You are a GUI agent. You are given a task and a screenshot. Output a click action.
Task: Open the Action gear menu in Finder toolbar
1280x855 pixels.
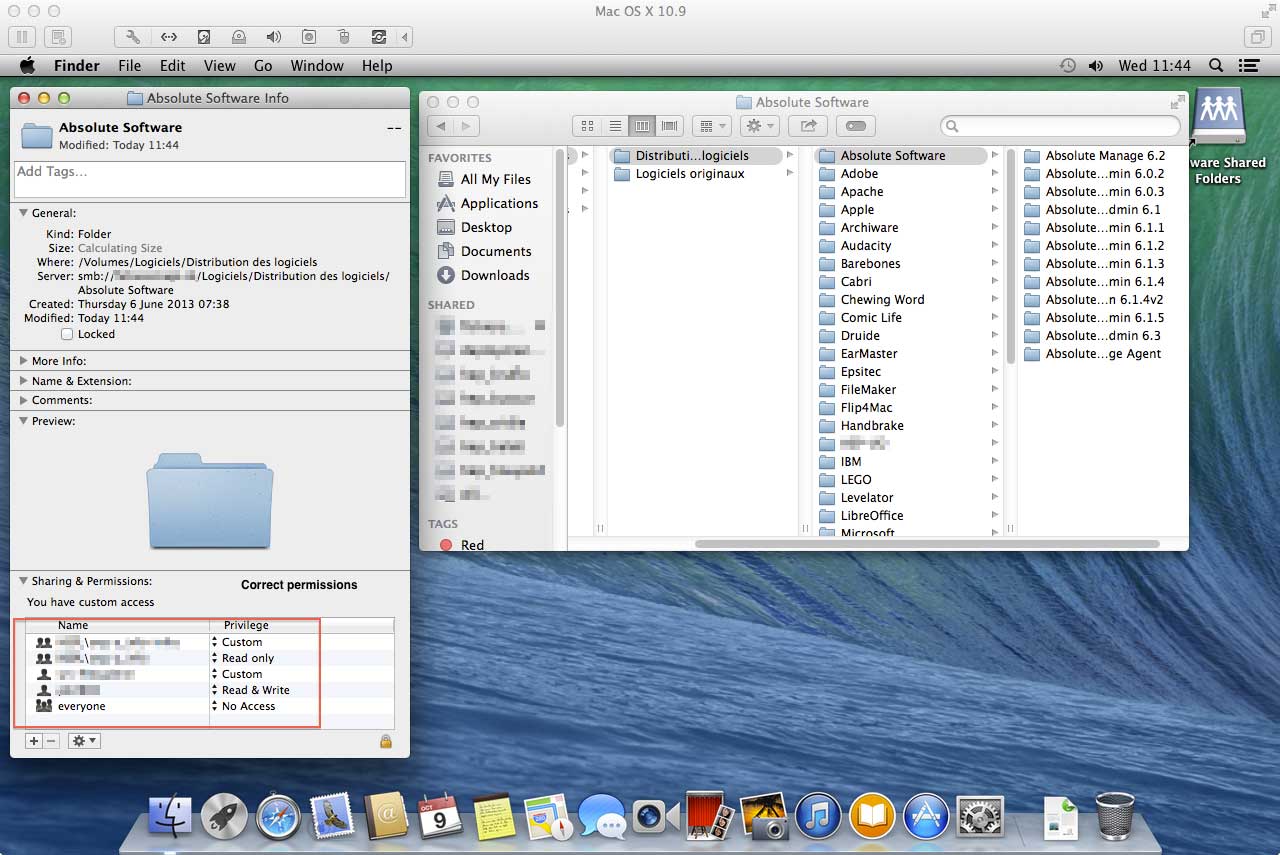[x=760, y=126]
